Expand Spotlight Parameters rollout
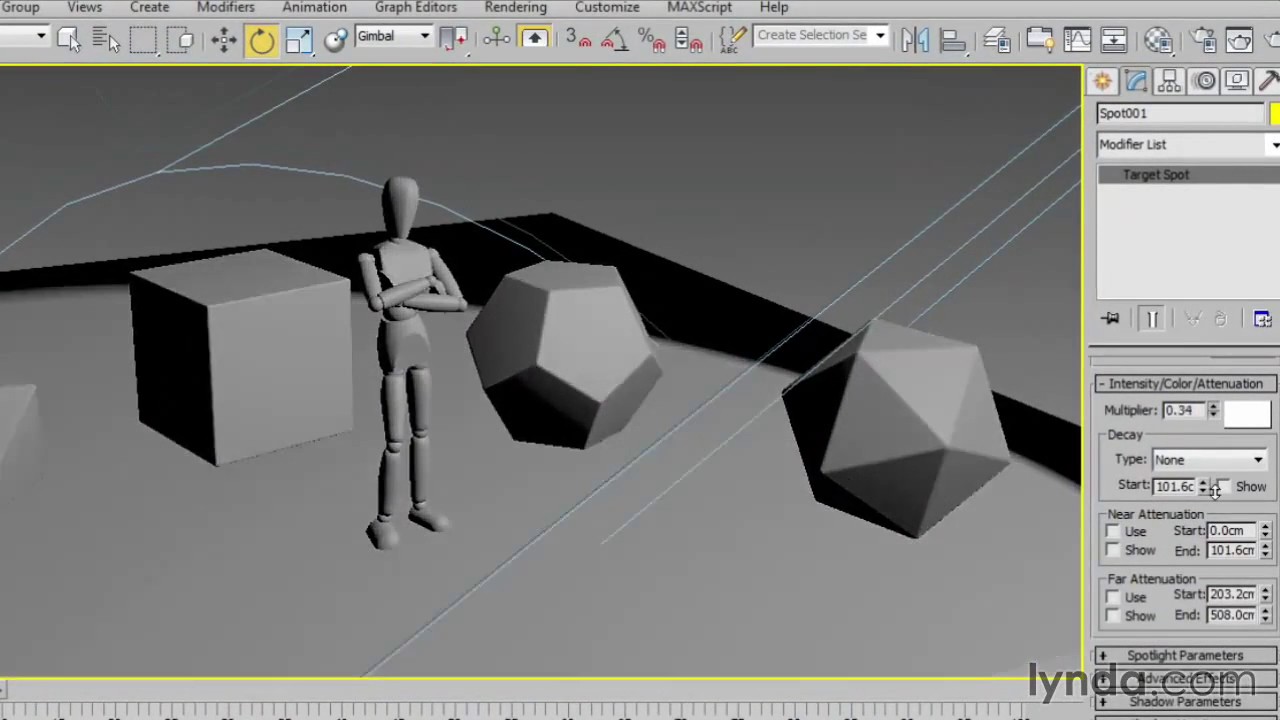 click(1186, 656)
